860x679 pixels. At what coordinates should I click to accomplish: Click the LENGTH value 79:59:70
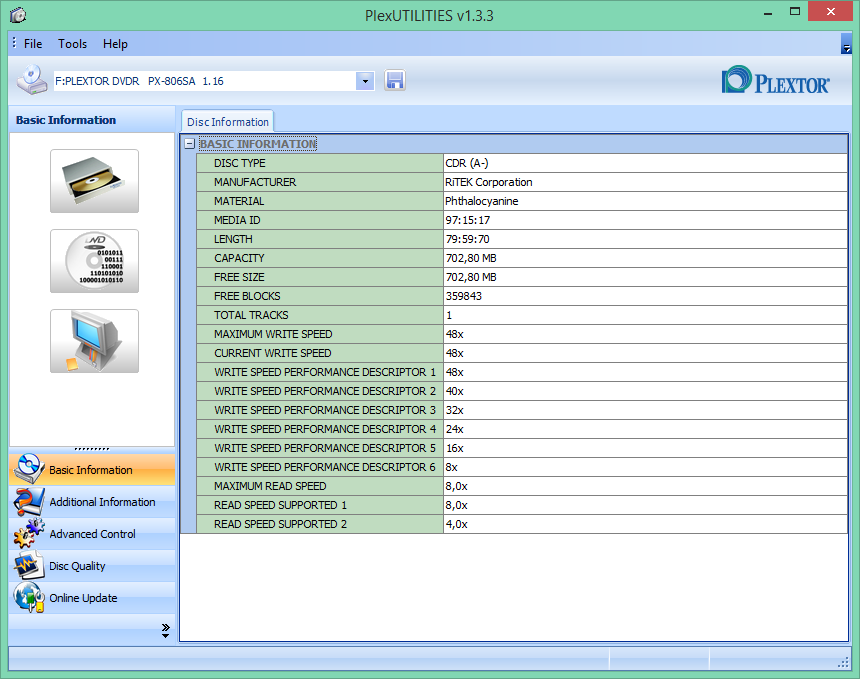click(467, 239)
